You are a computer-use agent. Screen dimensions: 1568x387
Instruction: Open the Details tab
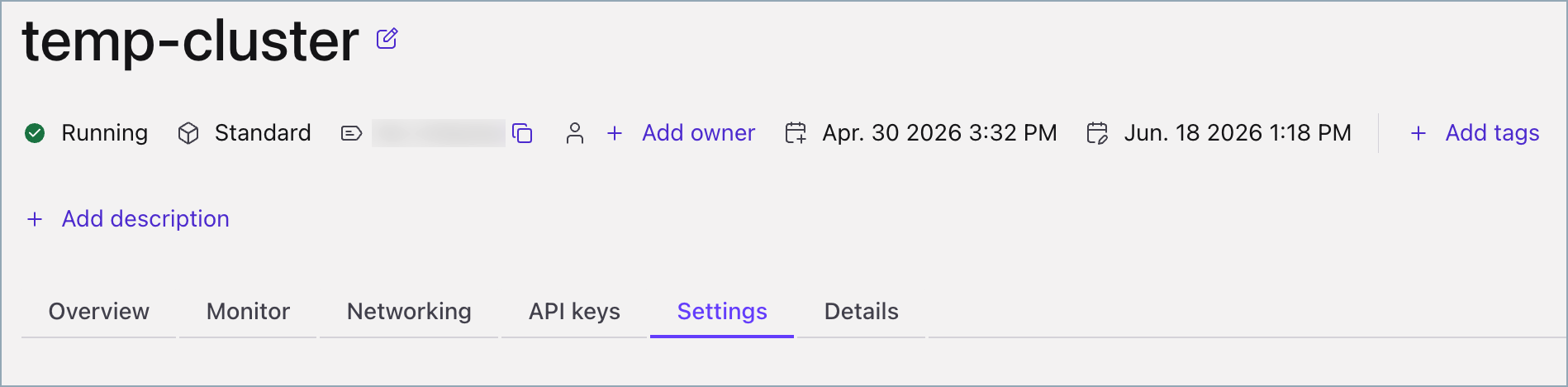(x=862, y=312)
